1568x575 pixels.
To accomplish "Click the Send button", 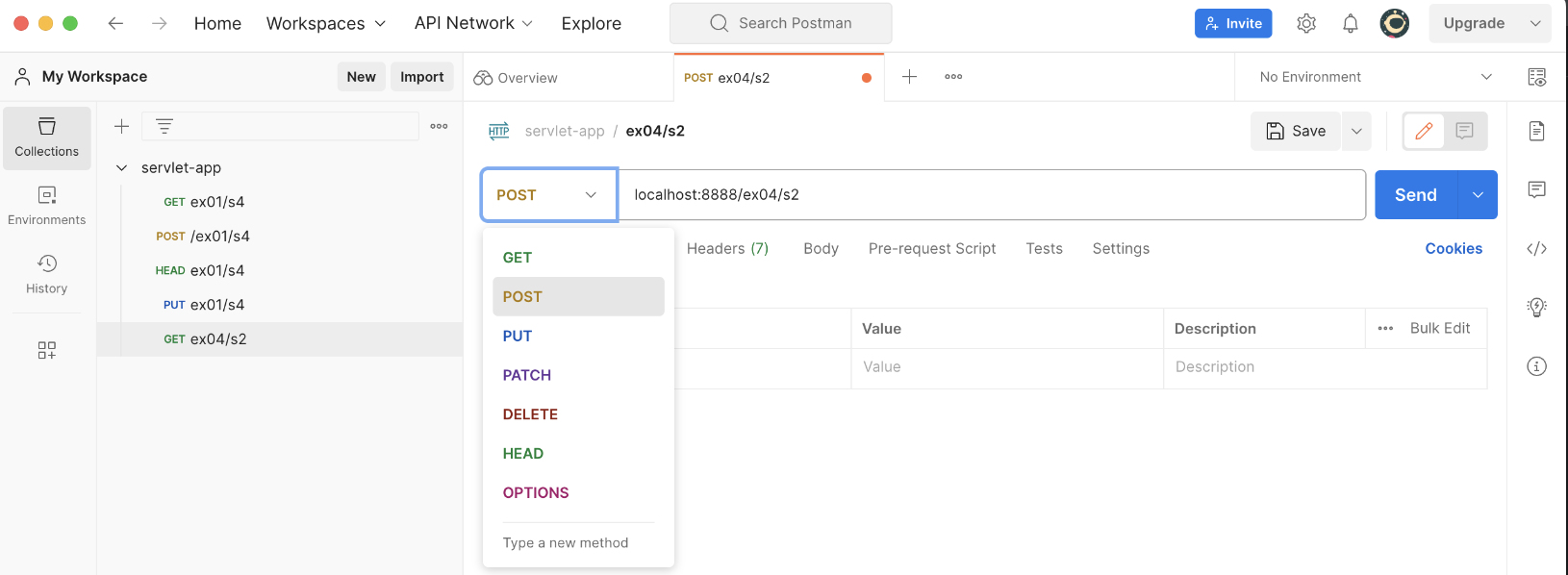I will 1416,195.
